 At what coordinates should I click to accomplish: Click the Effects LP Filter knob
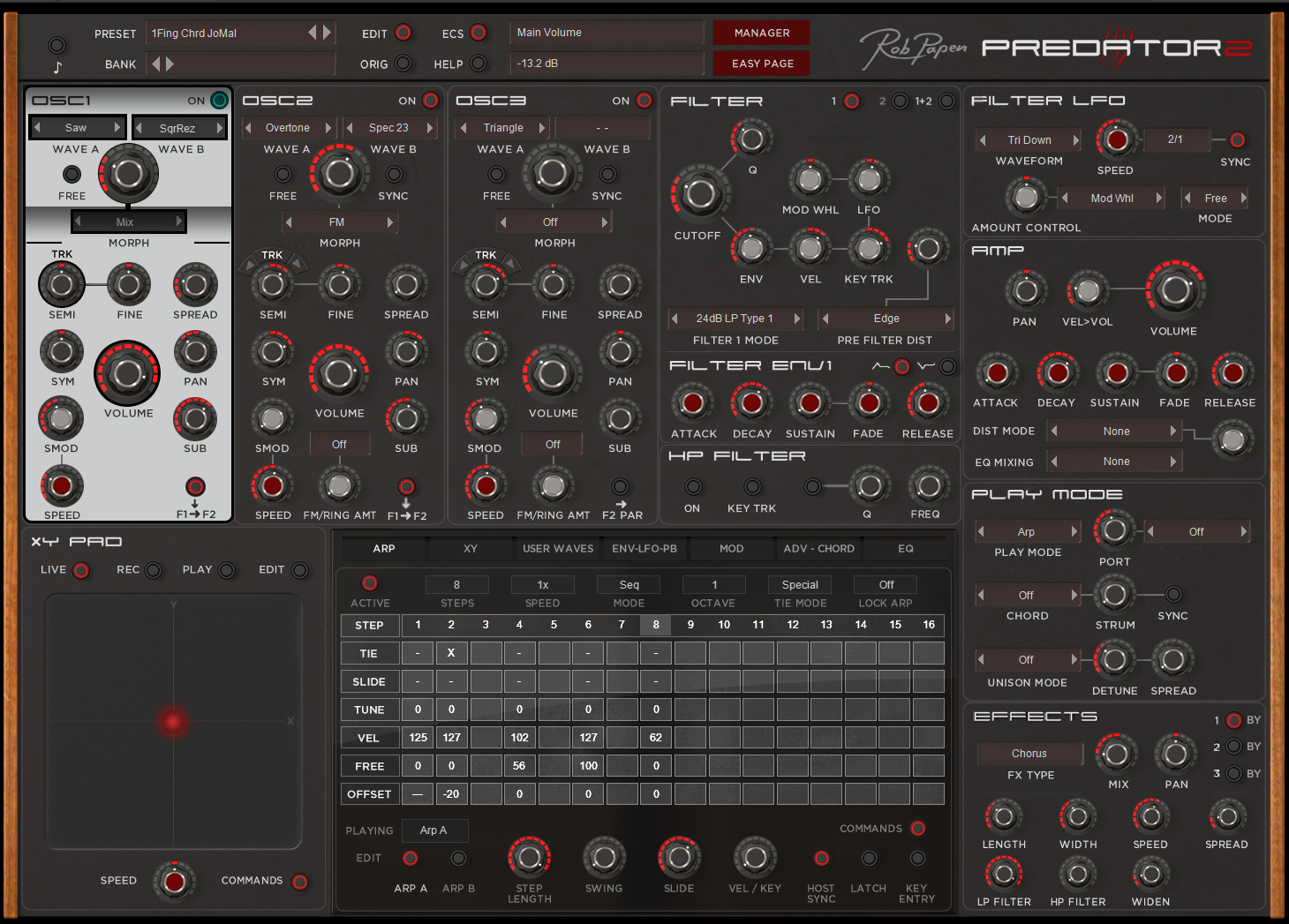point(1003,874)
